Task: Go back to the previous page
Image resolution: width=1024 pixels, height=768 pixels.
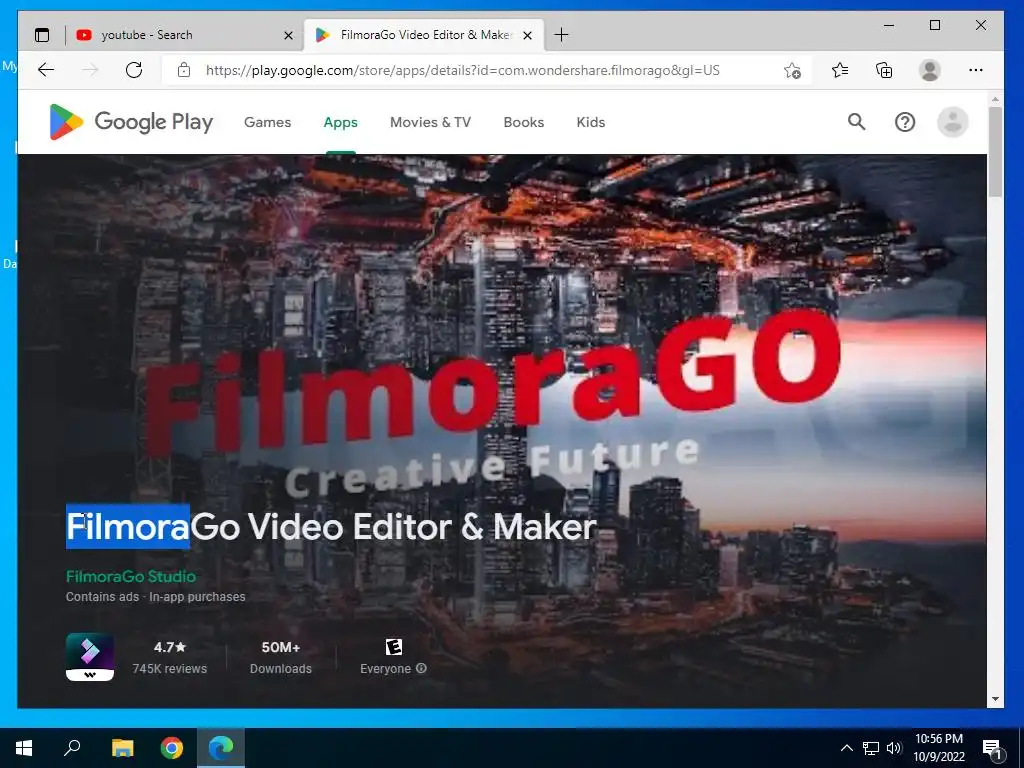Action: pos(46,70)
